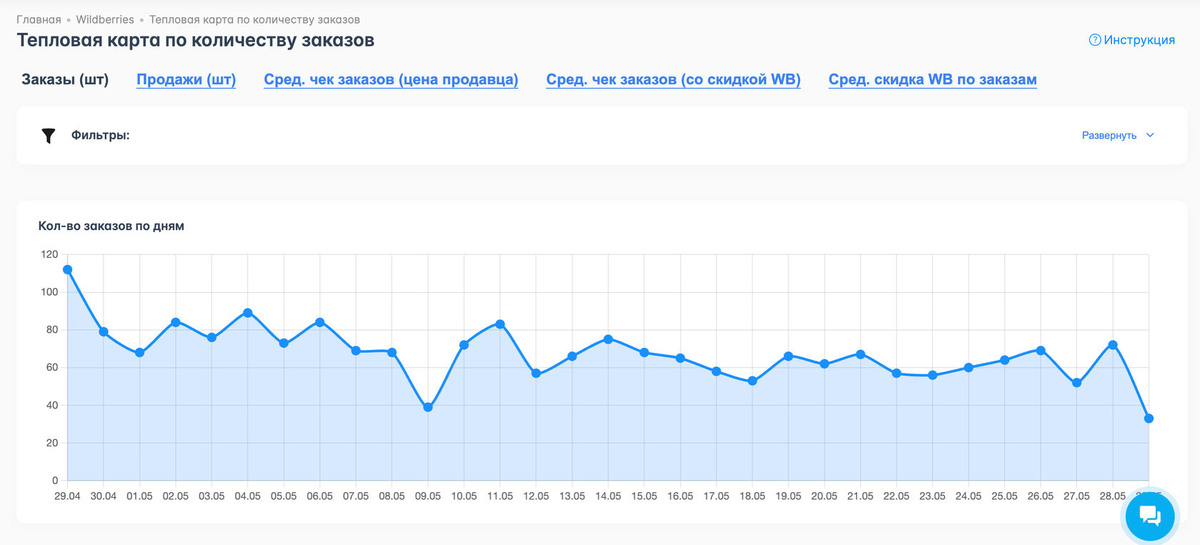Click the 01.05 data point
Screen dimensions: 1200x545
click(x=139, y=353)
